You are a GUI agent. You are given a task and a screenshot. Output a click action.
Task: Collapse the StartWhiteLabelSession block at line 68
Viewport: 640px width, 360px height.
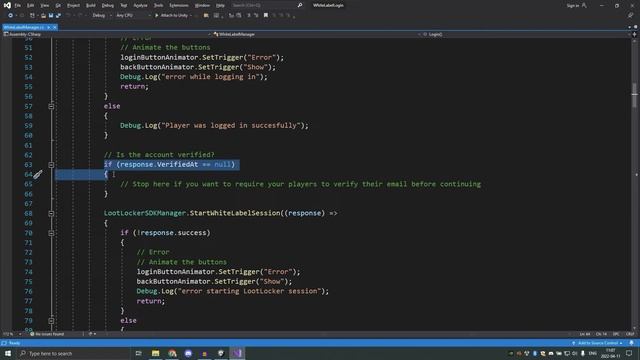point(51,213)
